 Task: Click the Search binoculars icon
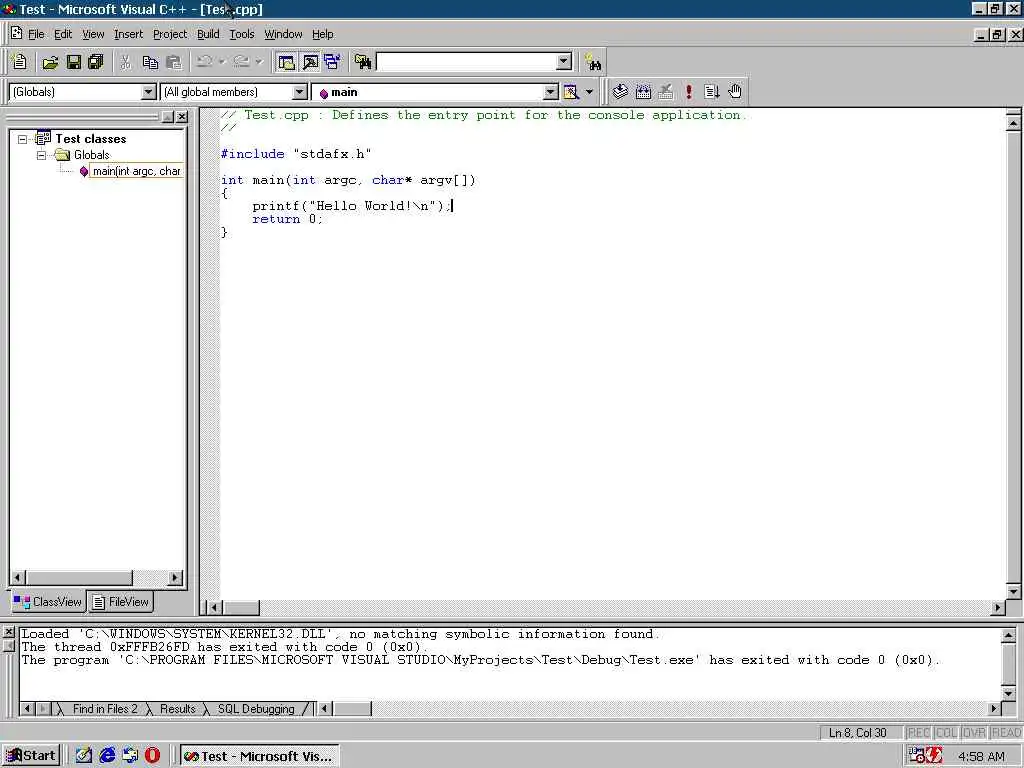(x=593, y=63)
